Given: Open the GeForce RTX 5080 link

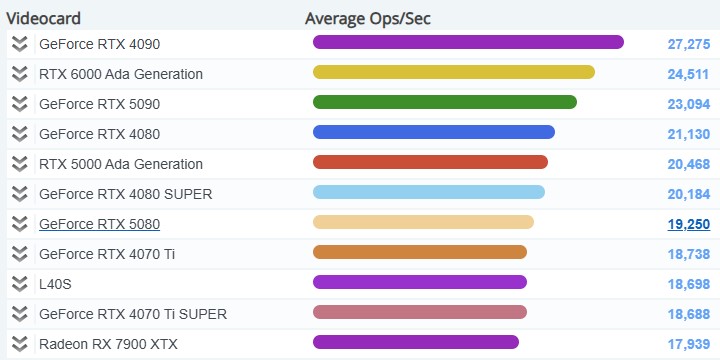Looking at the screenshot, I should pyautogui.click(x=100, y=224).
